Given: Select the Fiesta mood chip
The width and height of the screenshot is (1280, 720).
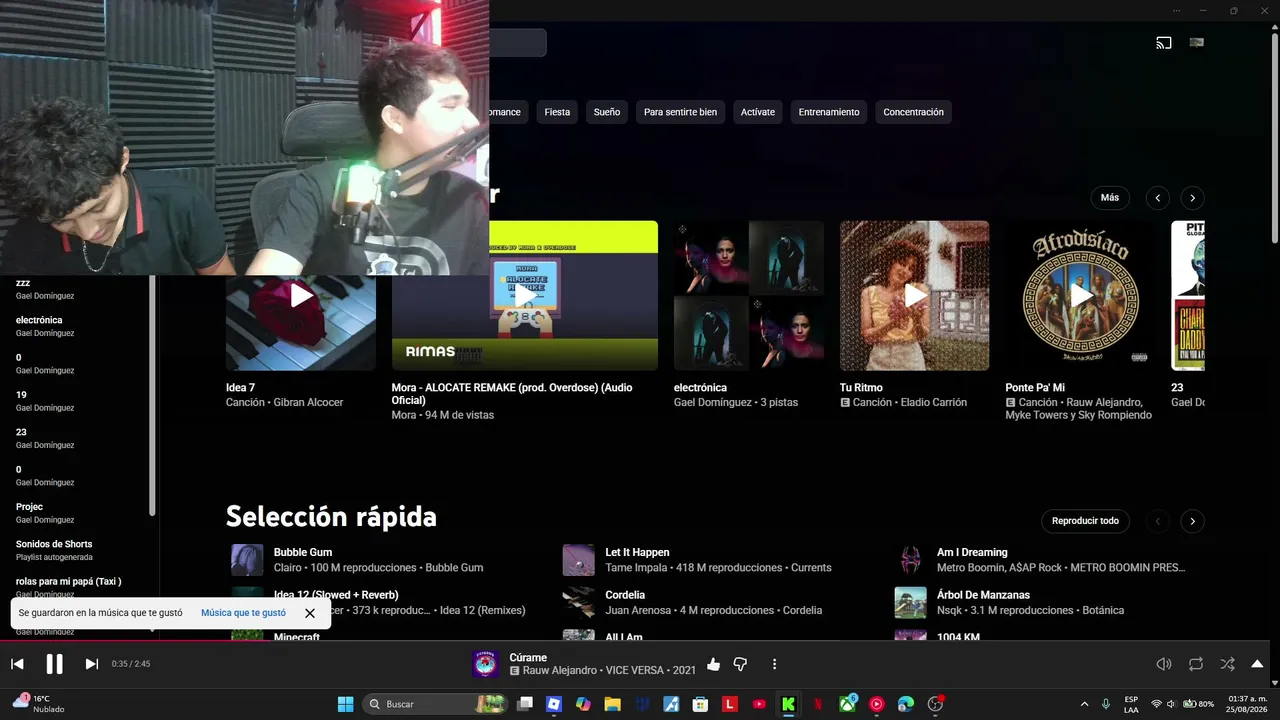Looking at the screenshot, I should (x=557, y=112).
